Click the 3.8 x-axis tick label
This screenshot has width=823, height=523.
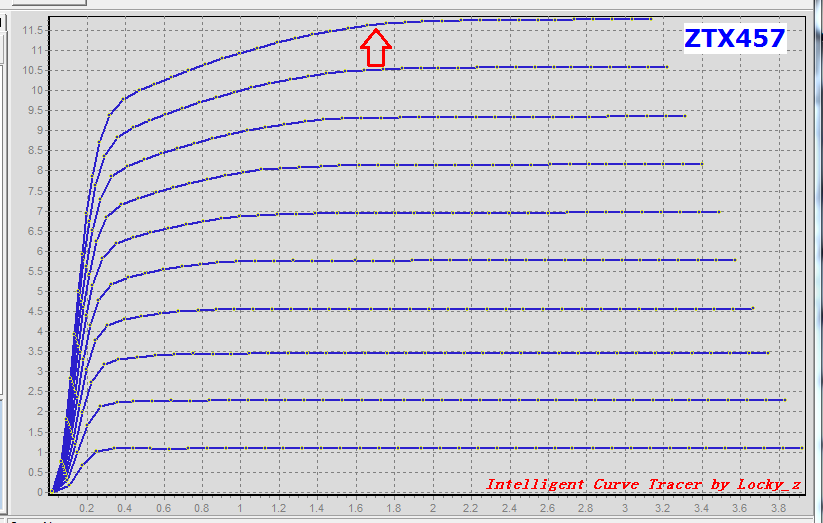[x=778, y=508]
